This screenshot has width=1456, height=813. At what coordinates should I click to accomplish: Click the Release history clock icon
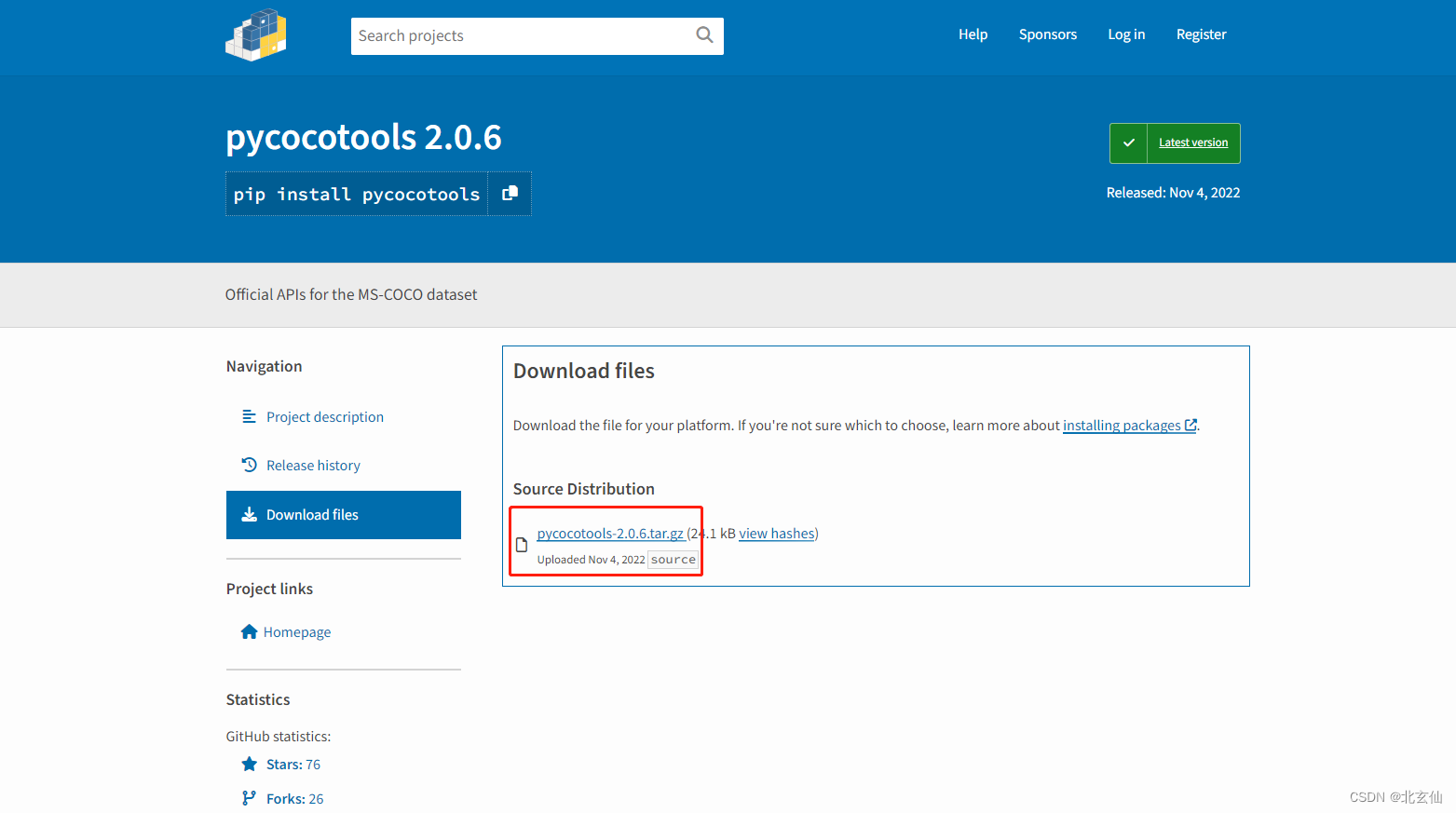pos(249,465)
